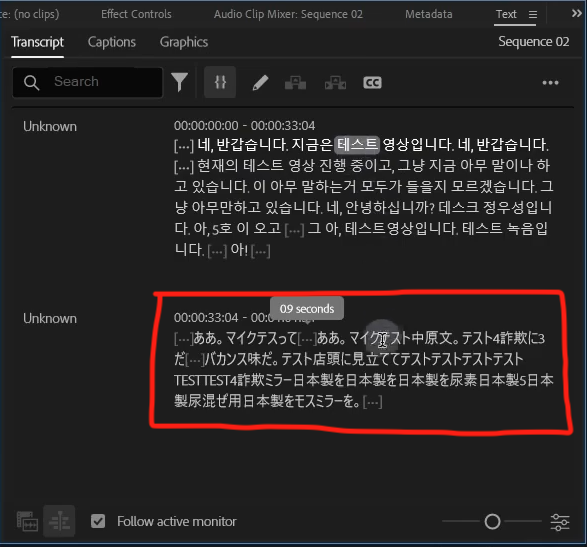
Task: Open the three-dot more options menu
Action: (x=550, y=82)
